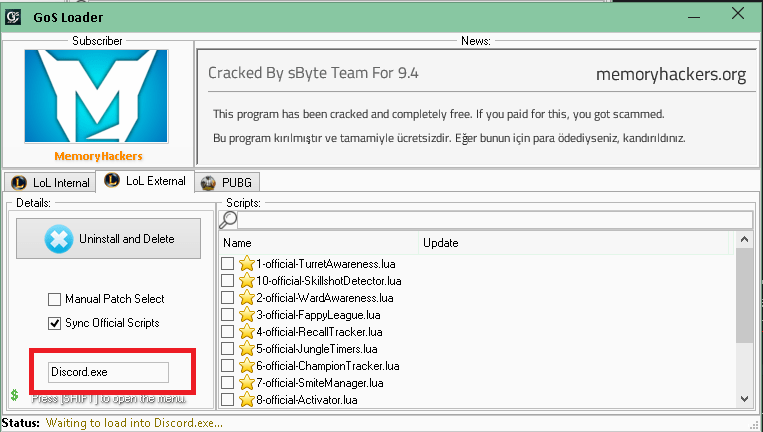Click the GoS Loader title bar icon
The width and height of the screenshot is (763, 432).
[13, 17]
